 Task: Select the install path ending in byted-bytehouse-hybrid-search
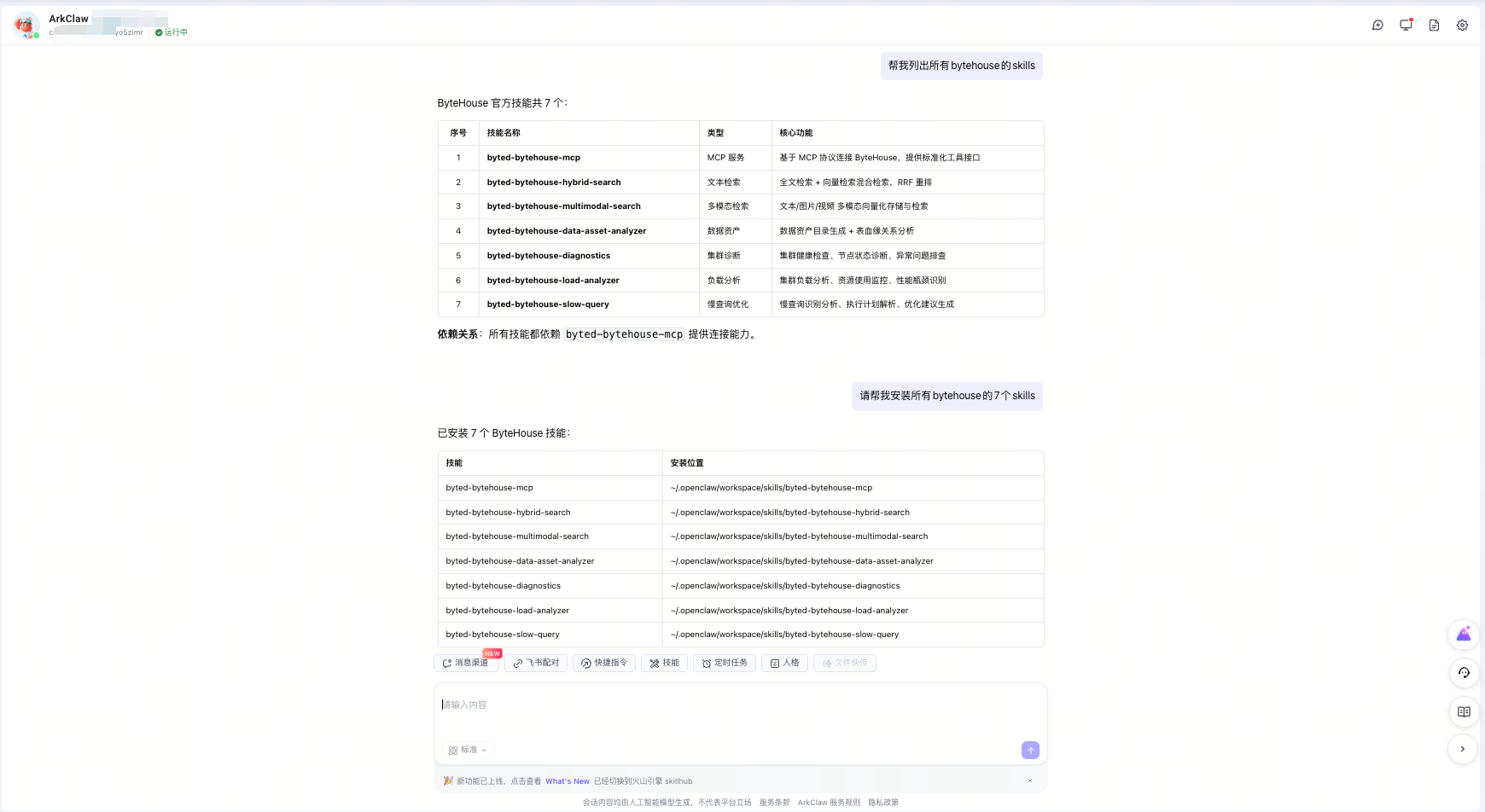click(790, 513)
